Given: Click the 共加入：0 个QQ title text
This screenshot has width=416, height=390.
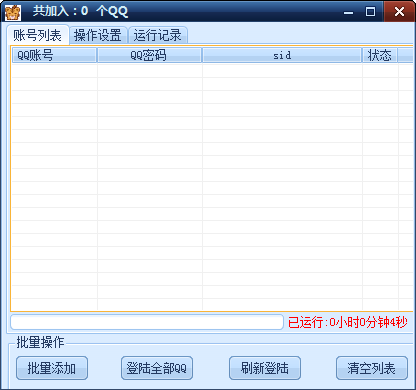Looking at the screenshot, I should pyautogui.click(x=80, y=11).
